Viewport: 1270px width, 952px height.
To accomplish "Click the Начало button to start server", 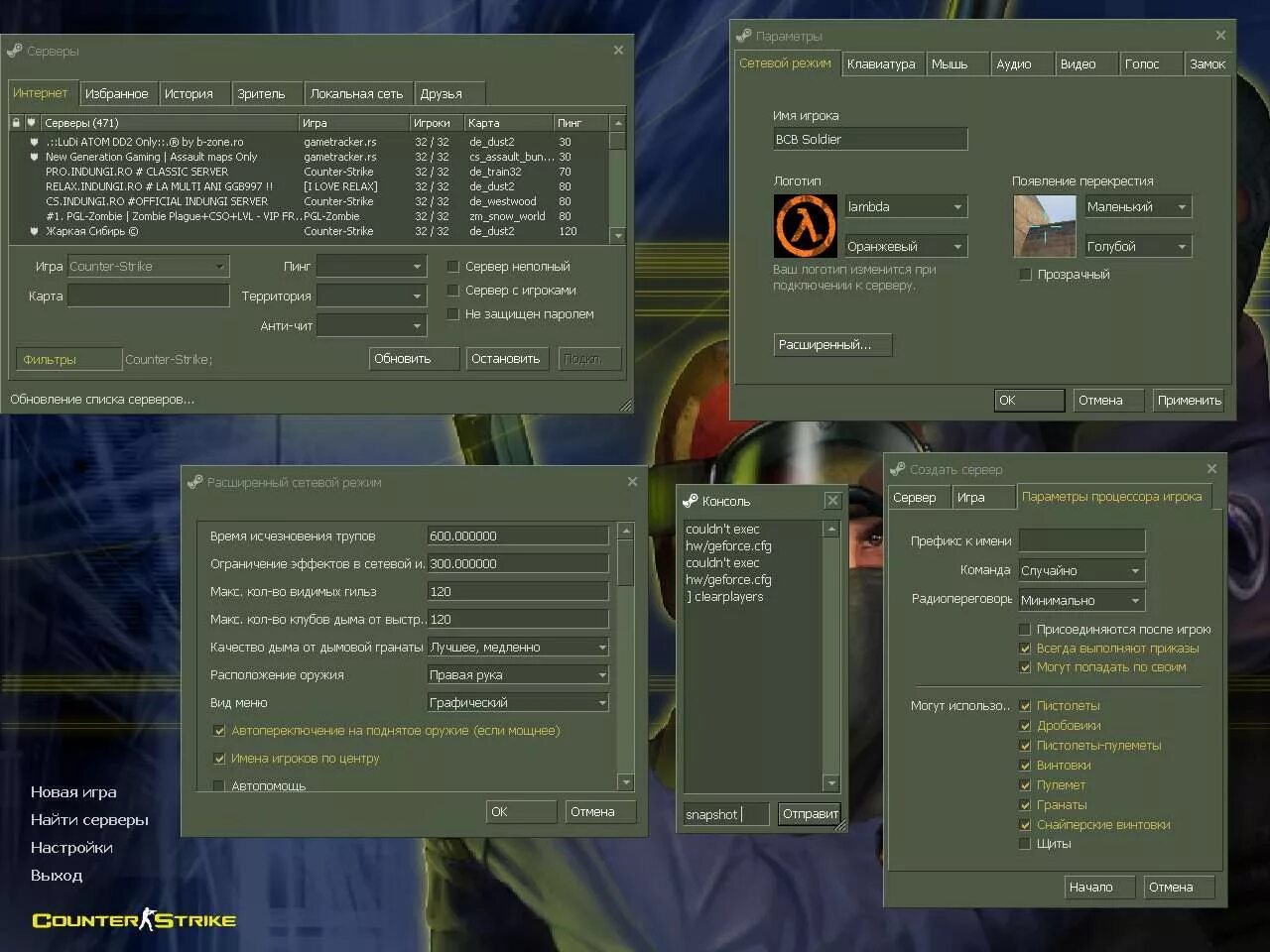I will 1101,888.
